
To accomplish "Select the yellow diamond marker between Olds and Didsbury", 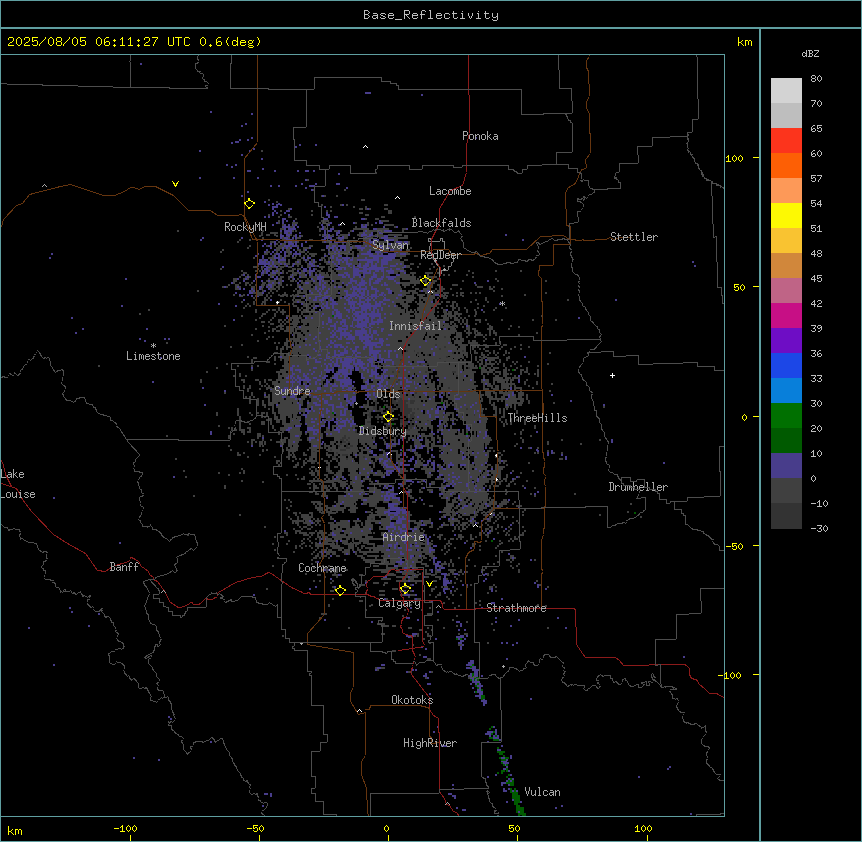I will click(388, 417).
